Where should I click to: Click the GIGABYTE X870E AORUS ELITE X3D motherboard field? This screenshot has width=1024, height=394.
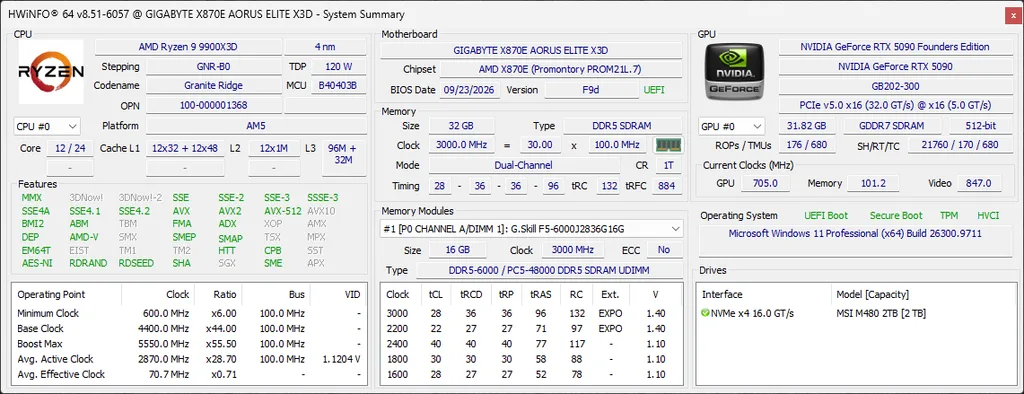tap(531, 50)
